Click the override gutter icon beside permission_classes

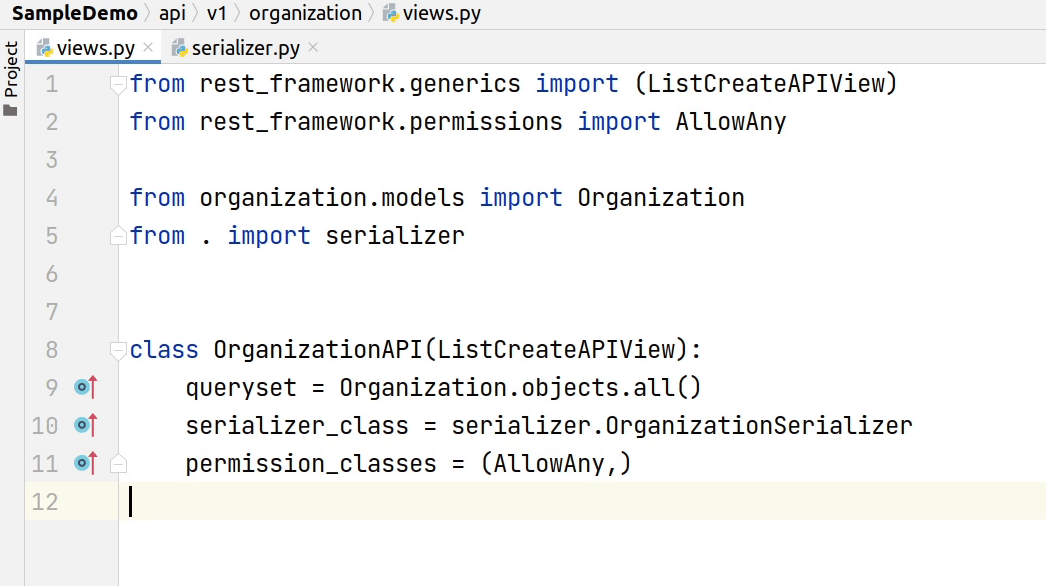pos(86,463)
